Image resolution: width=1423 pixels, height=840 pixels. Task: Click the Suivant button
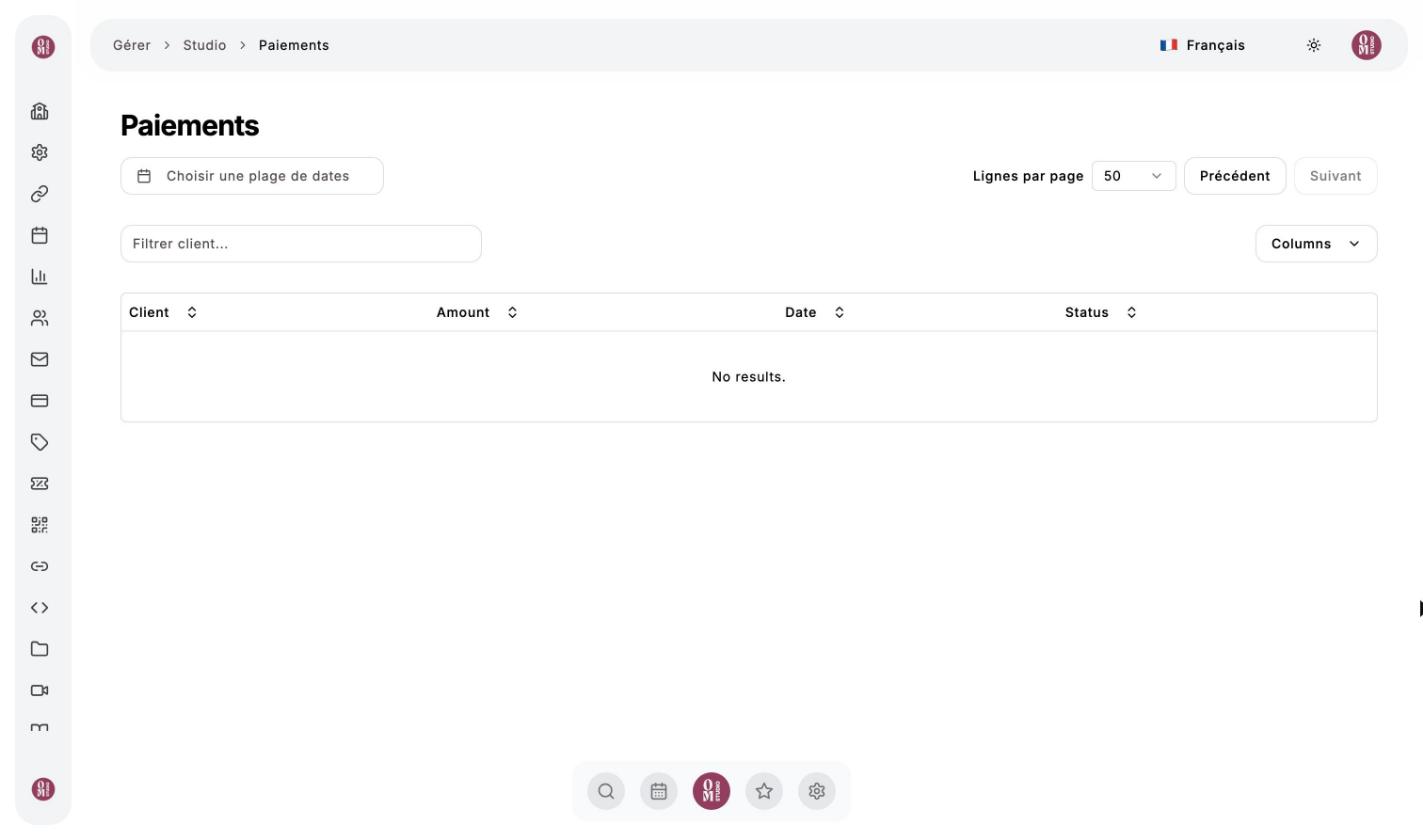pos(1335,176)
